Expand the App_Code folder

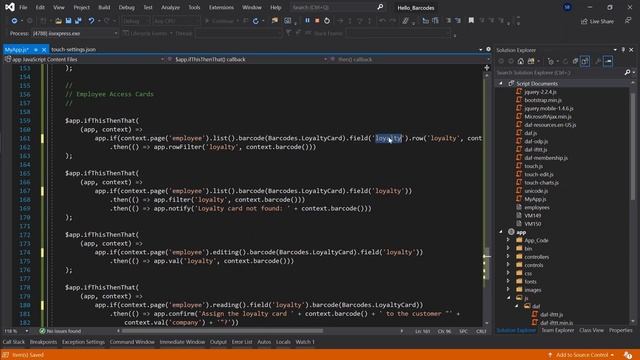pos(508,240)
